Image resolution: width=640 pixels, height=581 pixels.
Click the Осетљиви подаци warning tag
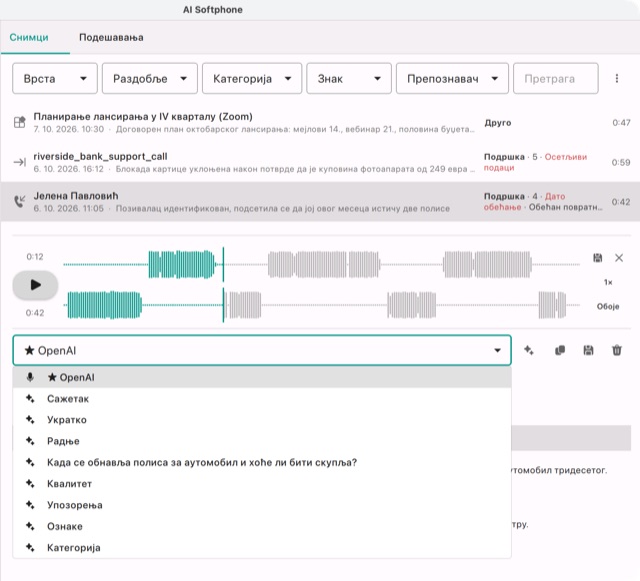tap(535, 162)
